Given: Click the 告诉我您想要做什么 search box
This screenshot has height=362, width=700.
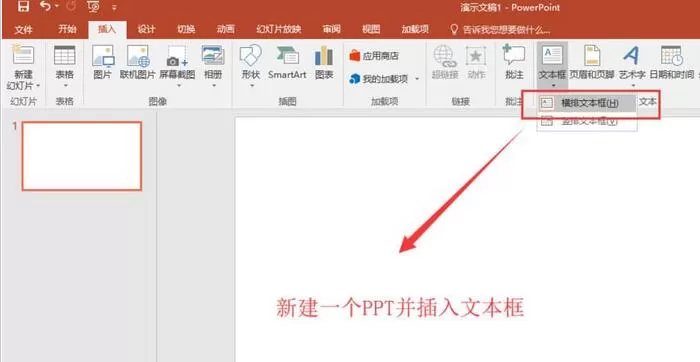Looking at the screenshot, I should (x=500, y=29).
